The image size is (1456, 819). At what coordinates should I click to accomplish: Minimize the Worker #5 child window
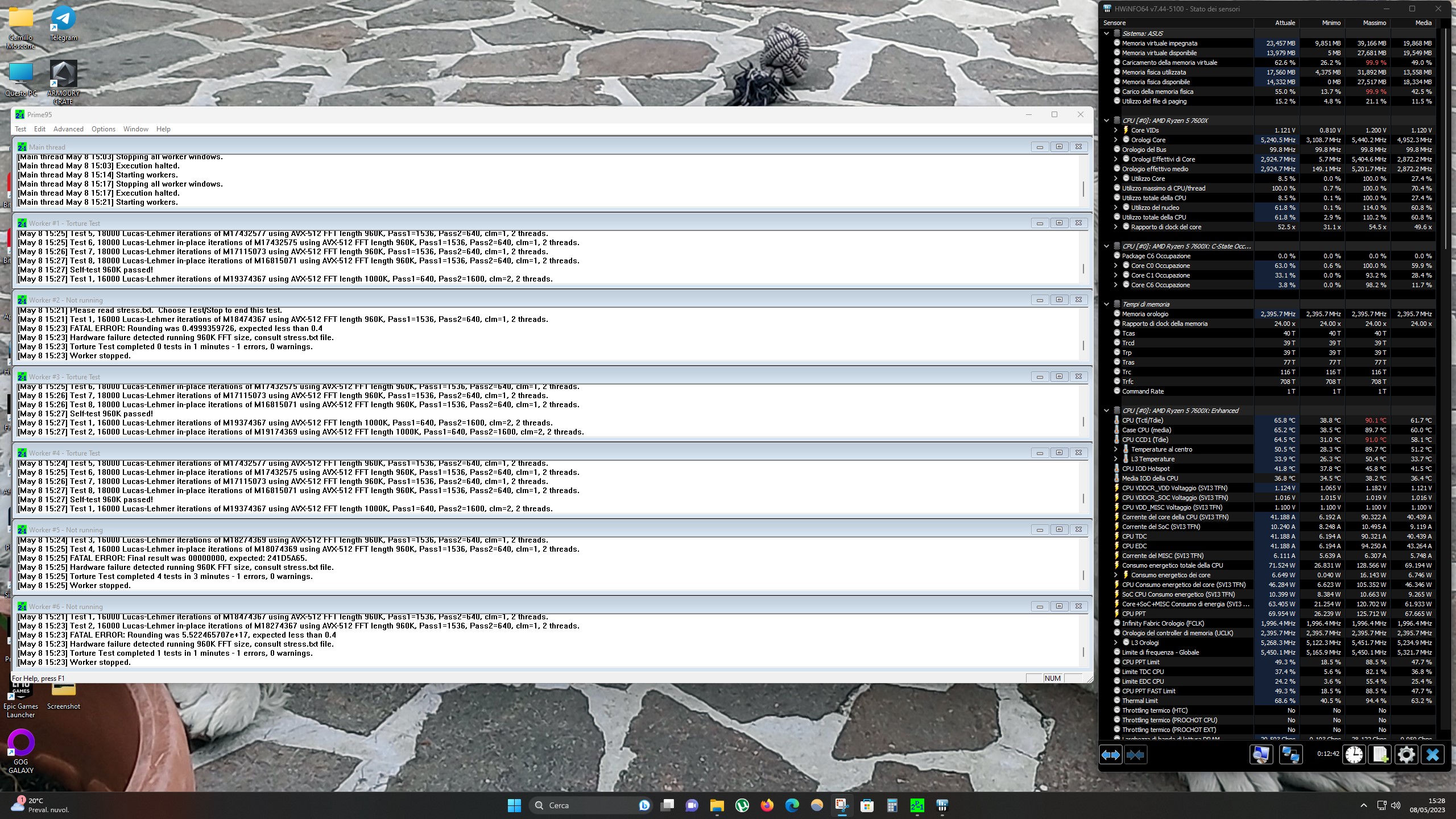[1039, 530]
